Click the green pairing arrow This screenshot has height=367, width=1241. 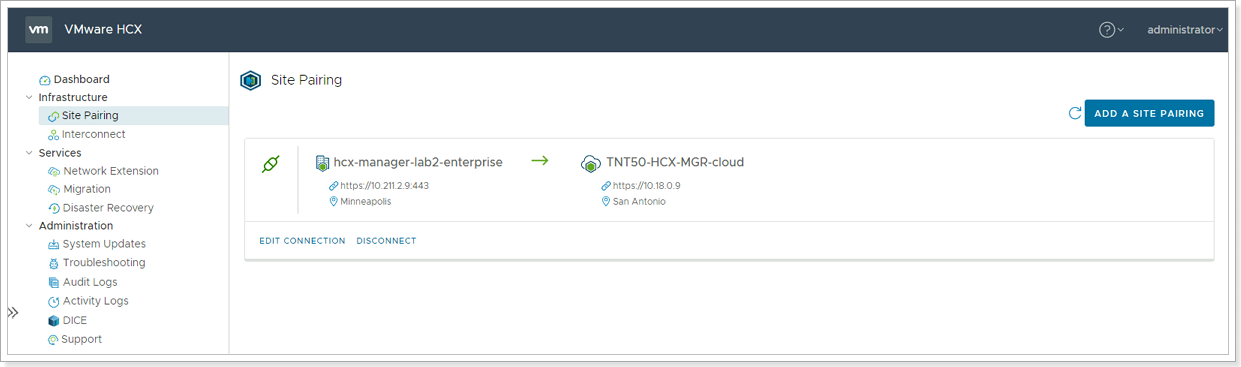[540, 161]
